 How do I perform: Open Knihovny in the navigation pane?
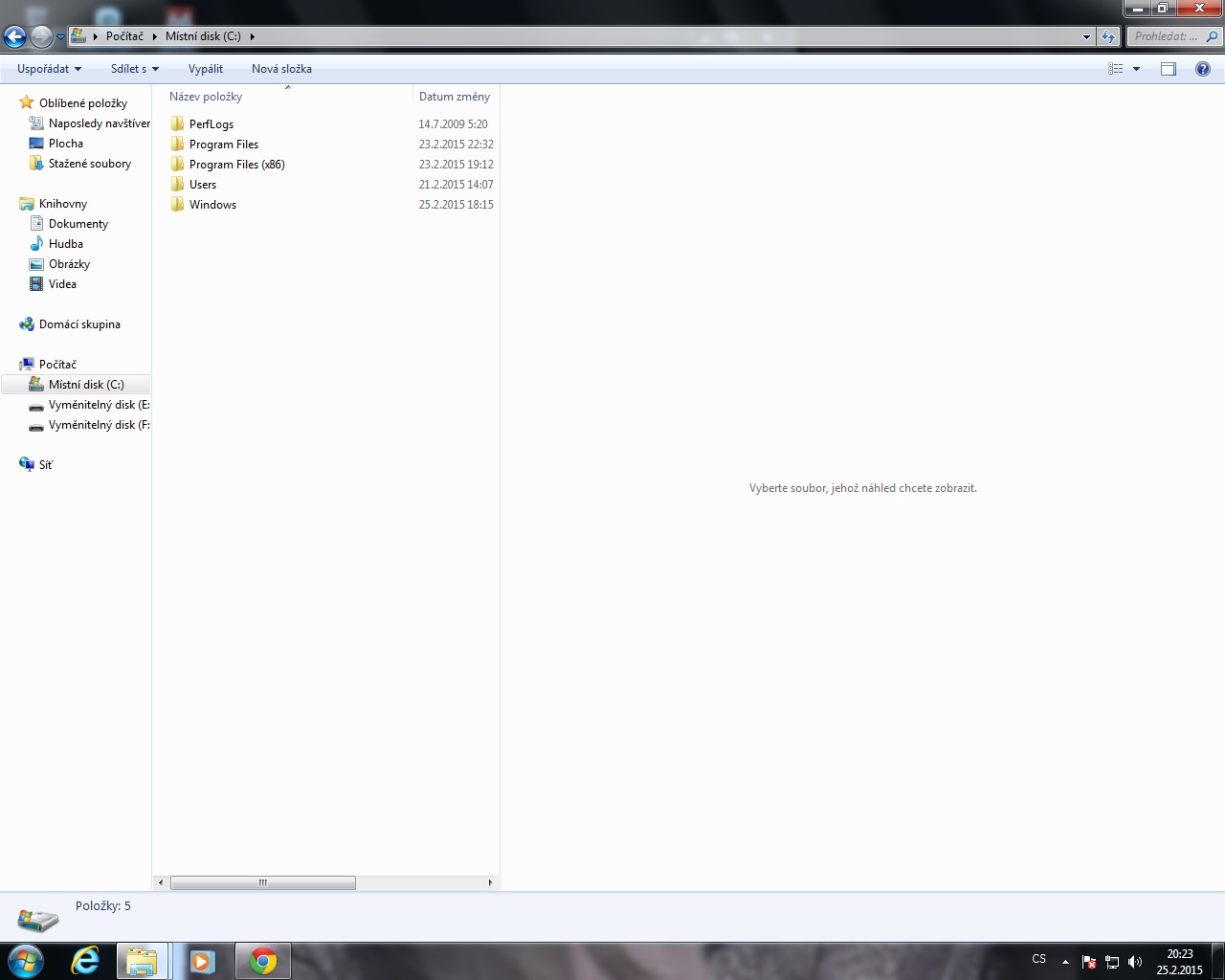click(x=63, y=204)
